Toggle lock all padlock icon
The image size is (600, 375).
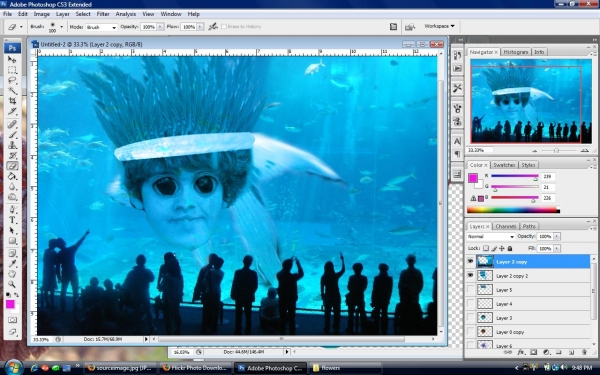pos(510,248)
